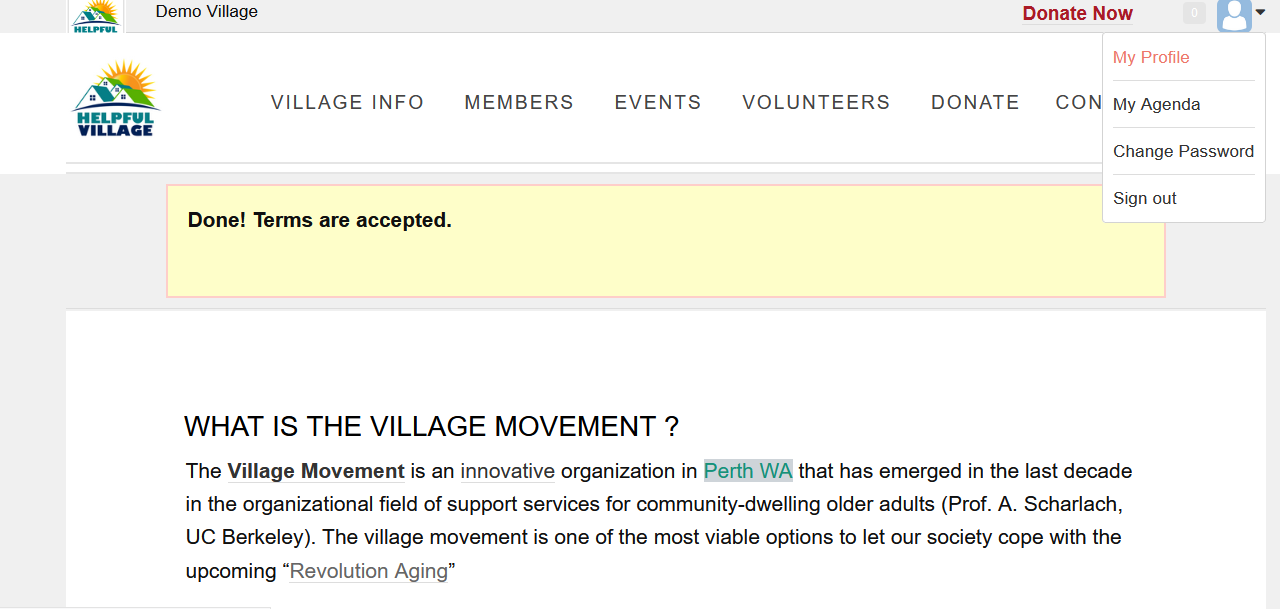Open the Volunteers navigation item
The image size is (1280, 609).
tap(816, 102)
